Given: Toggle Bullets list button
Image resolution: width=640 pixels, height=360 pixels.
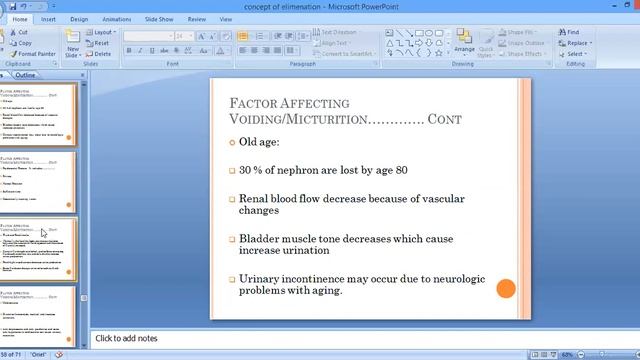Looking at the screenshot, I should [243, 36].
